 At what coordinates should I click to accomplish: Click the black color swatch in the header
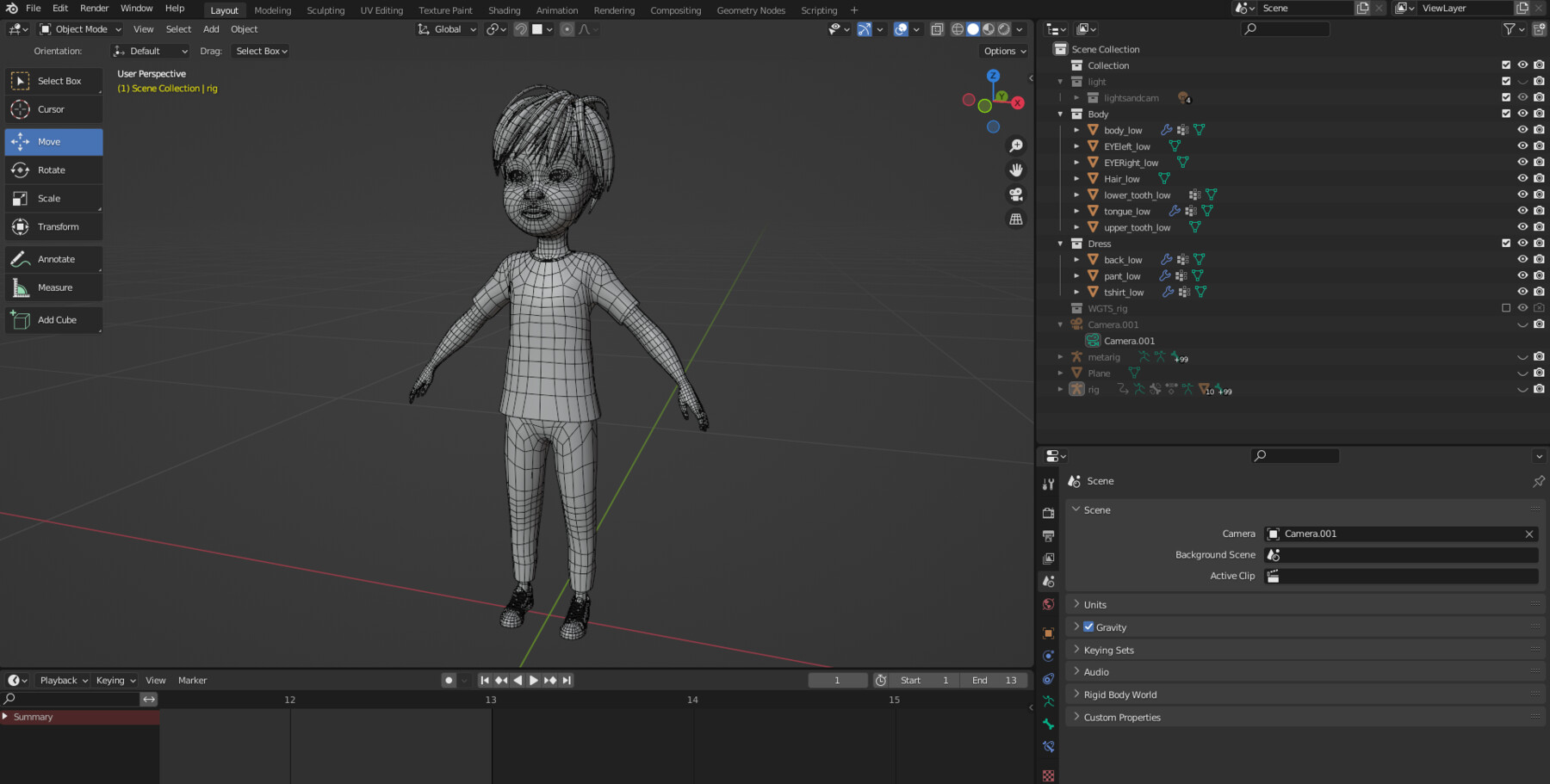541,28
